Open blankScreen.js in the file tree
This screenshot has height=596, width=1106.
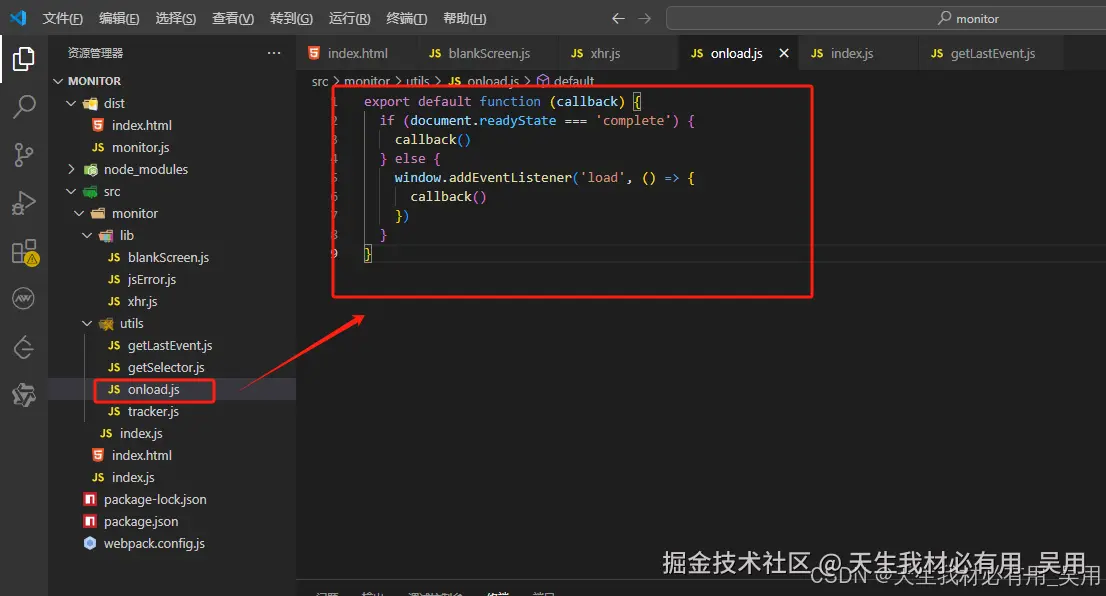[168, 257]
